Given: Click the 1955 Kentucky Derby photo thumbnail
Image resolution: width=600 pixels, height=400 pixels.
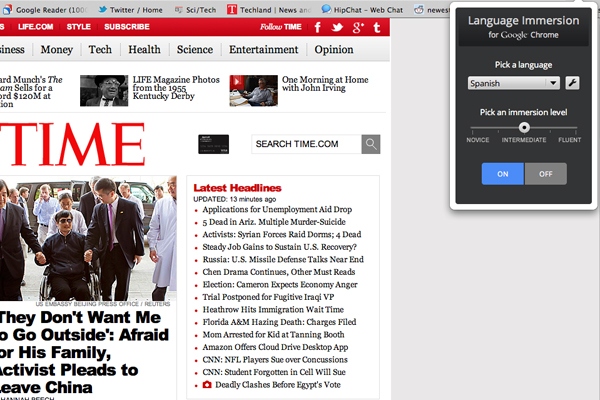Looking at the screenshot, I should (104, 90).
